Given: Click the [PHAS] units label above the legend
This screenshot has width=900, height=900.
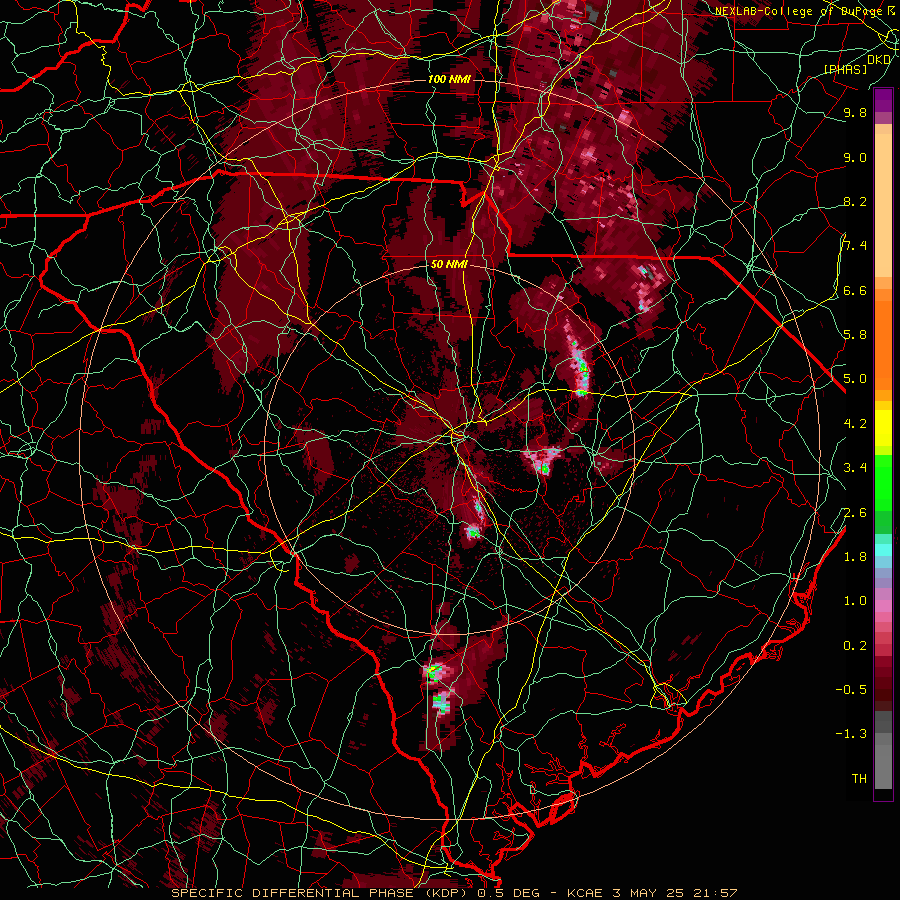Looking at the screenshot, I should 845,70.
